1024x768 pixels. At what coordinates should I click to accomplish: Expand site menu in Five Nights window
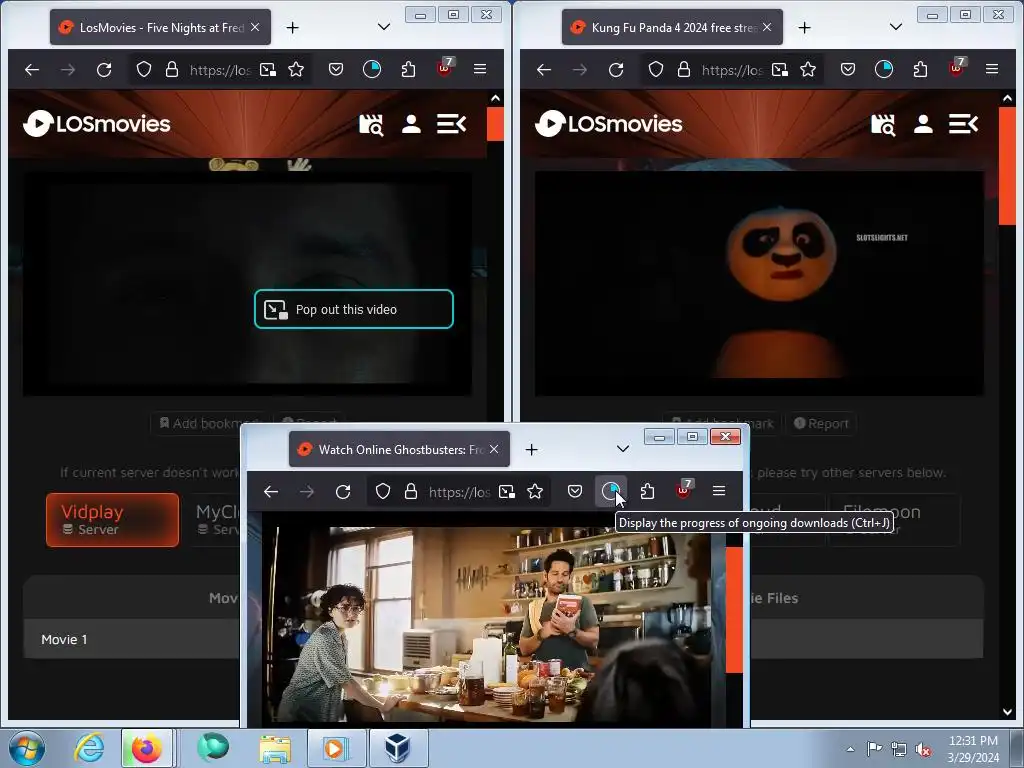451,124
